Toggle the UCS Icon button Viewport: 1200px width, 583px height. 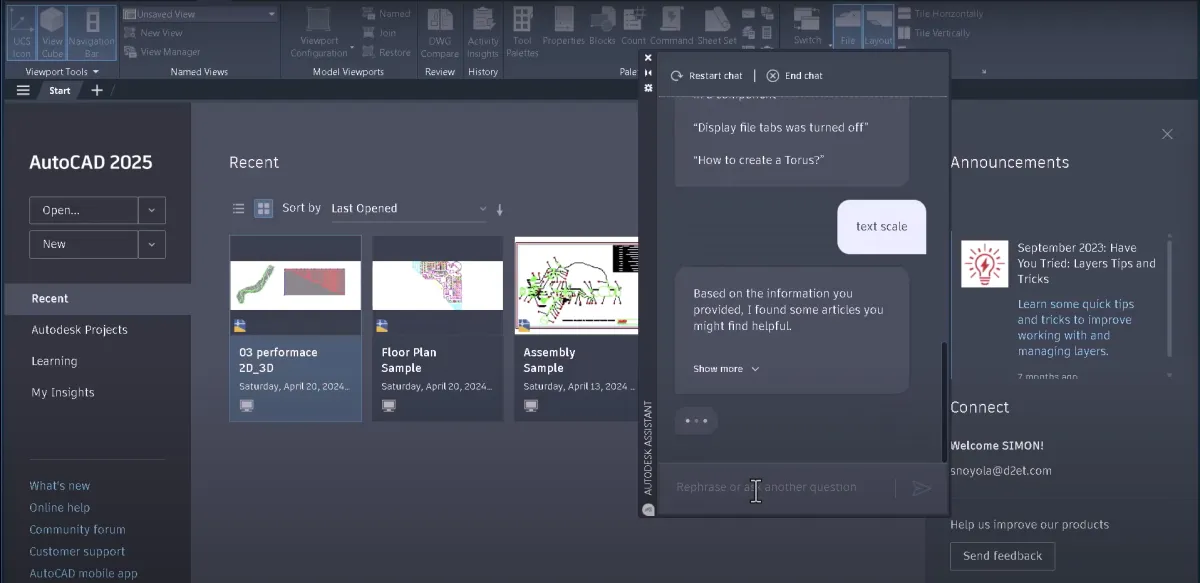pyautogui.click(x=22, y=33)
